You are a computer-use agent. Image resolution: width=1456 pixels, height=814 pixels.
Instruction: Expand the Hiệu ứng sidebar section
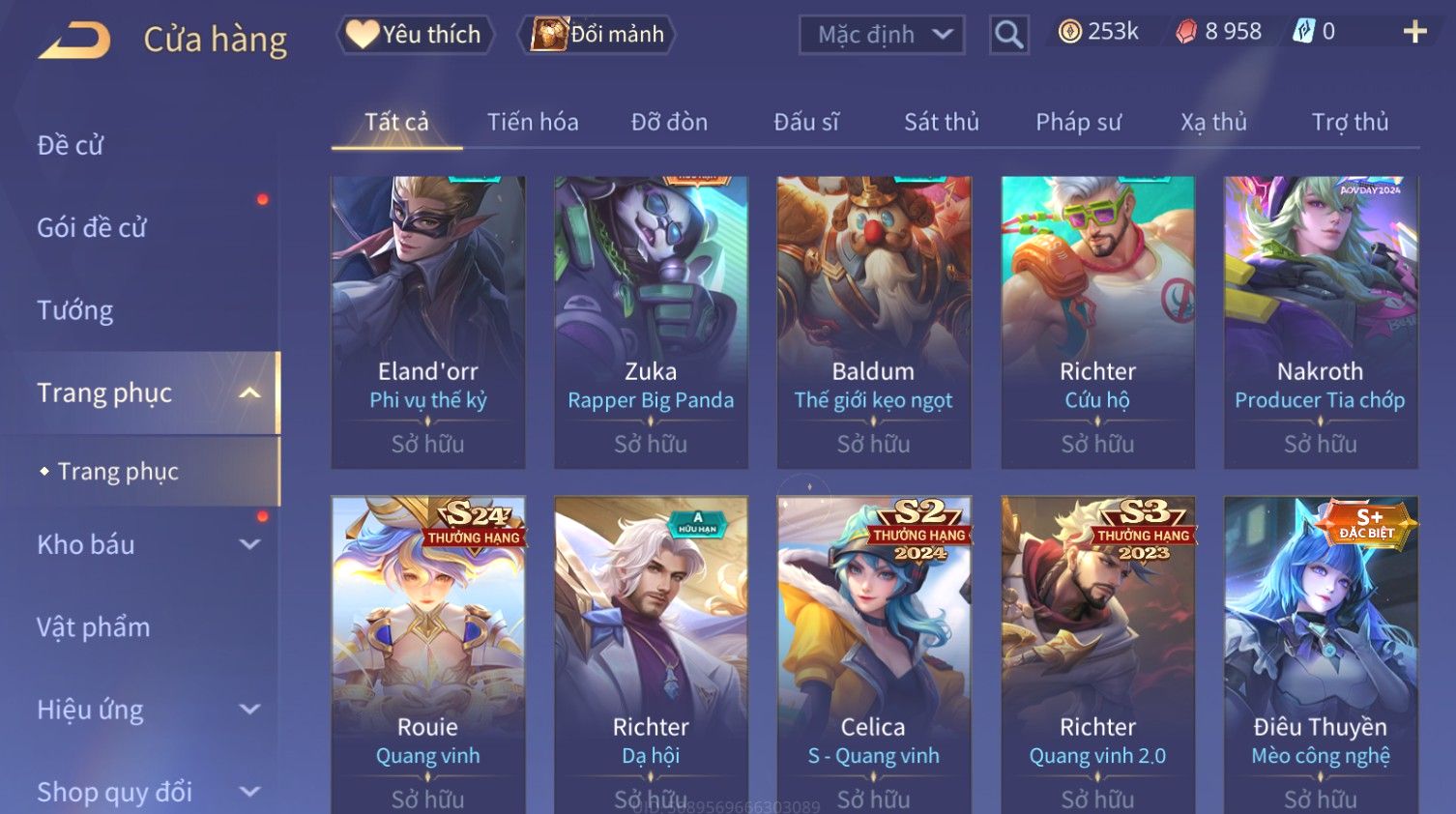point(249,709)
